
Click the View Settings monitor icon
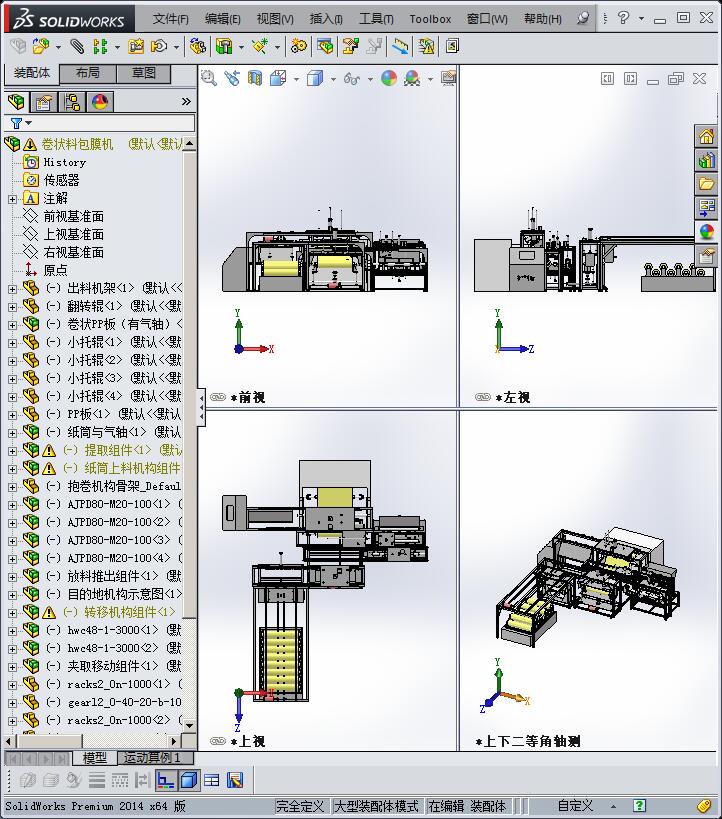(449, 78)
